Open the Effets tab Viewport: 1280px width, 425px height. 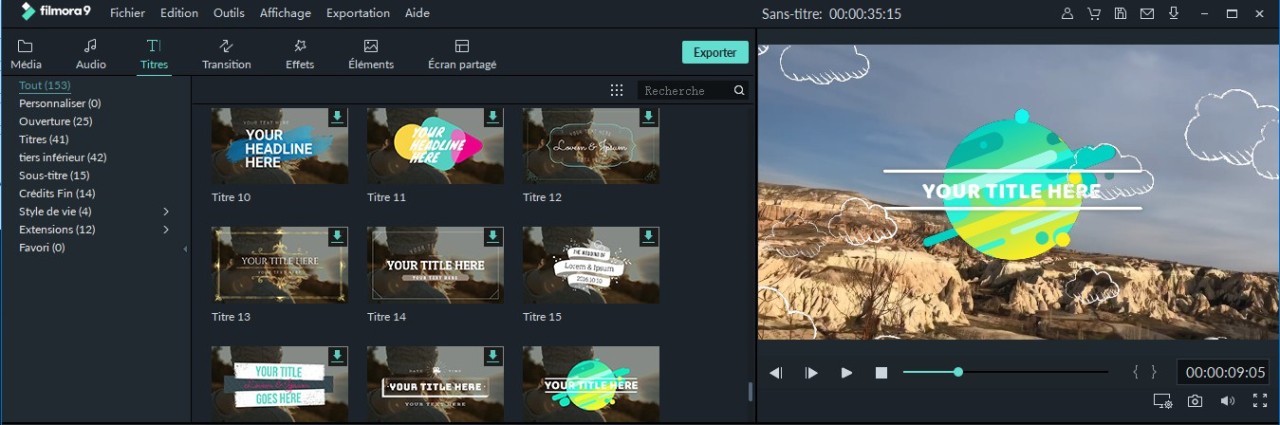tap(299, 54)
